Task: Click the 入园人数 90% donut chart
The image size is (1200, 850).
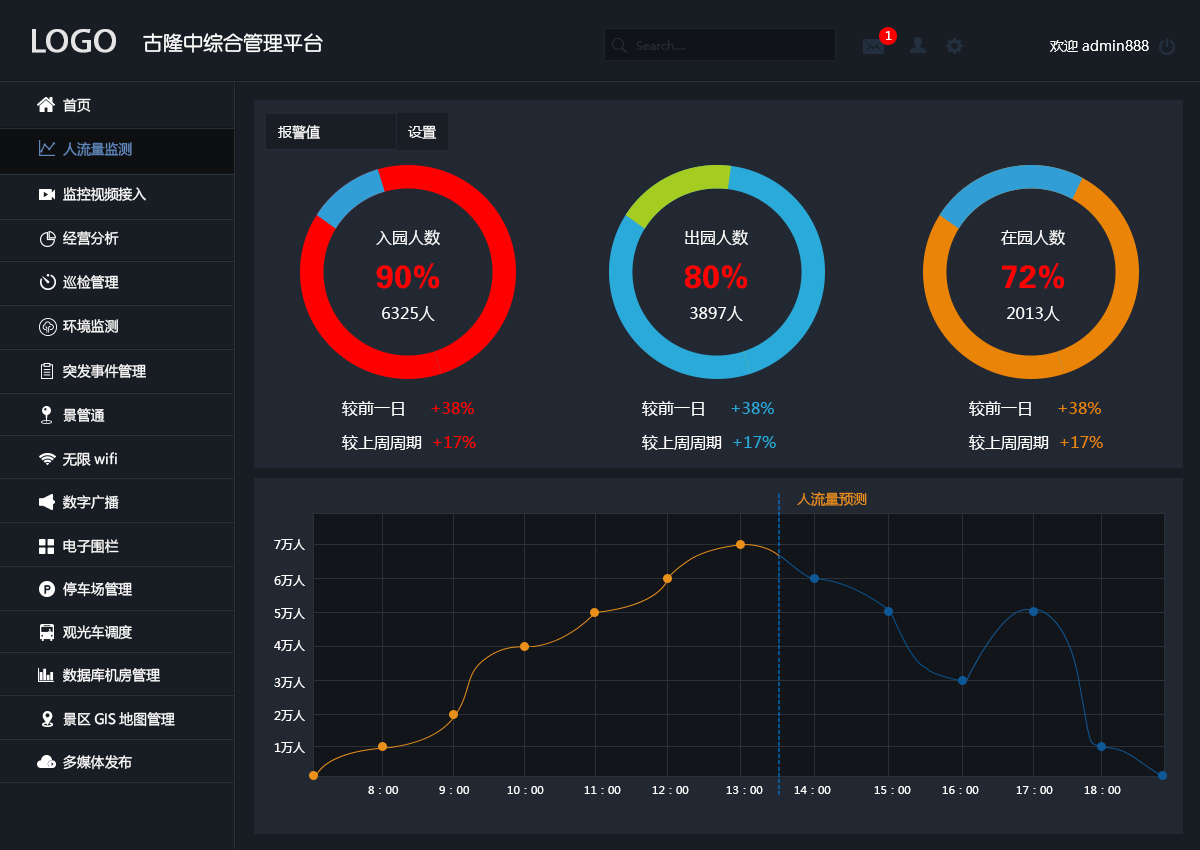Action: [408, 272]
